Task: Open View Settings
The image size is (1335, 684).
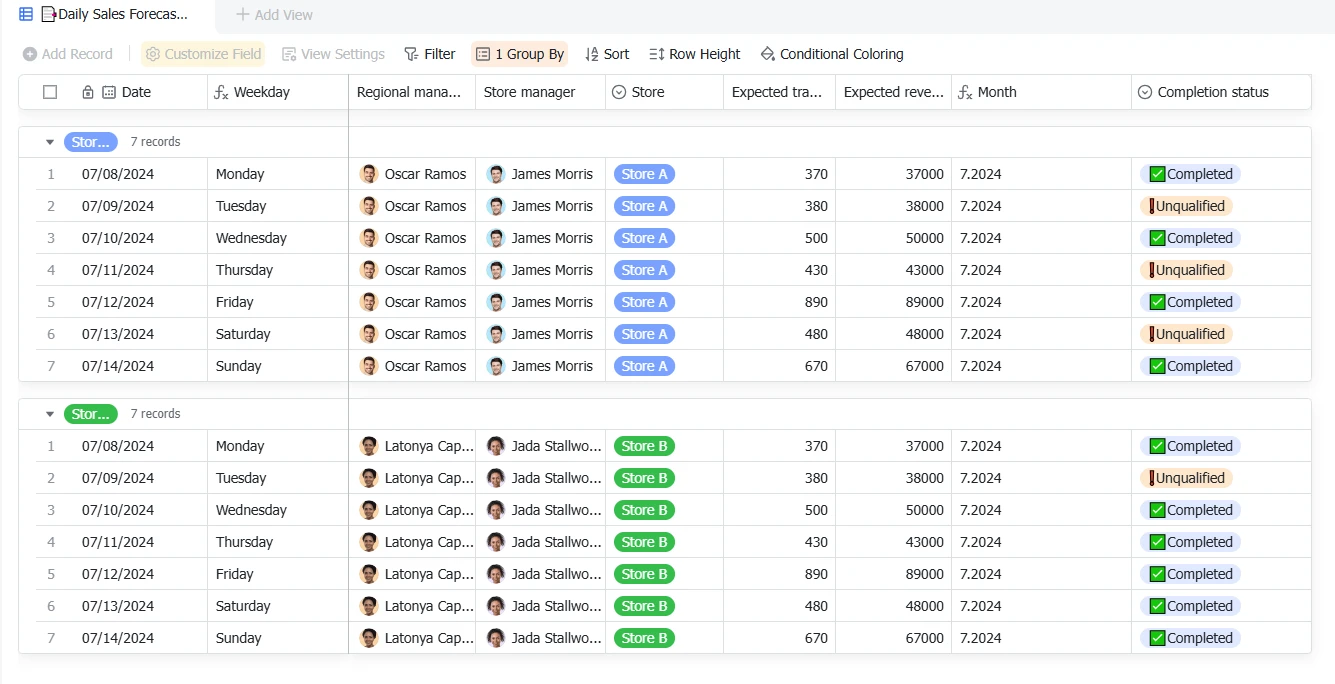Action: tap(333, 54)
